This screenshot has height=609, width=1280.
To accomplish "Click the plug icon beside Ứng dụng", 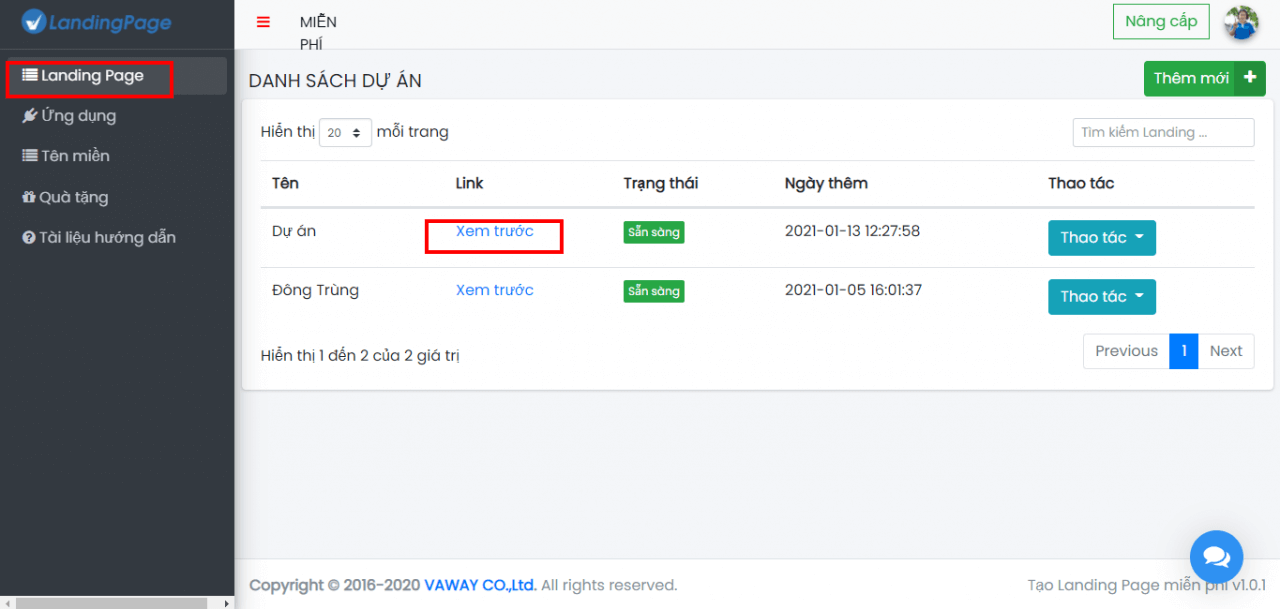I will coord(30,116).
